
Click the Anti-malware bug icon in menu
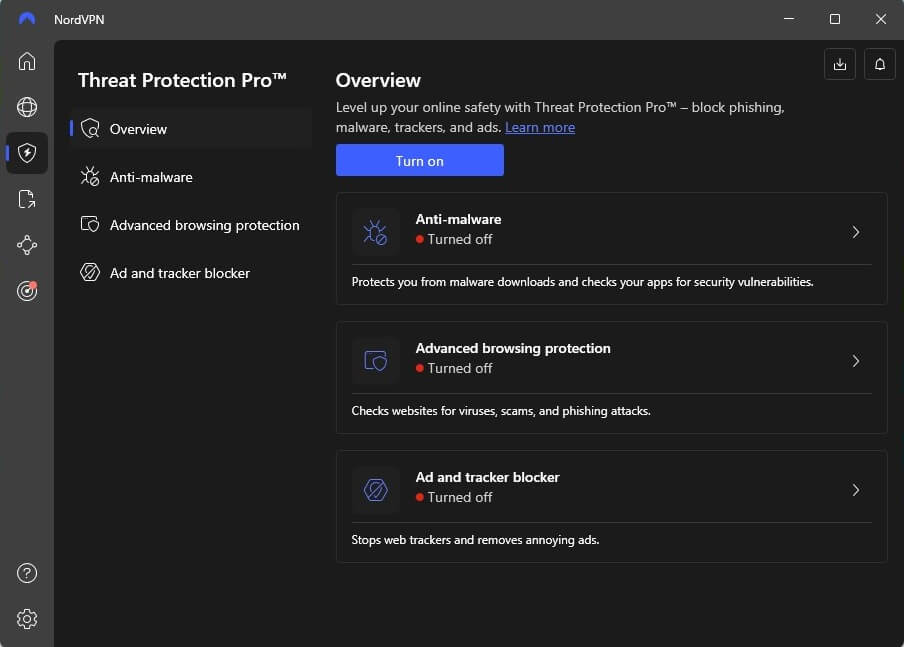coord(90,176)
